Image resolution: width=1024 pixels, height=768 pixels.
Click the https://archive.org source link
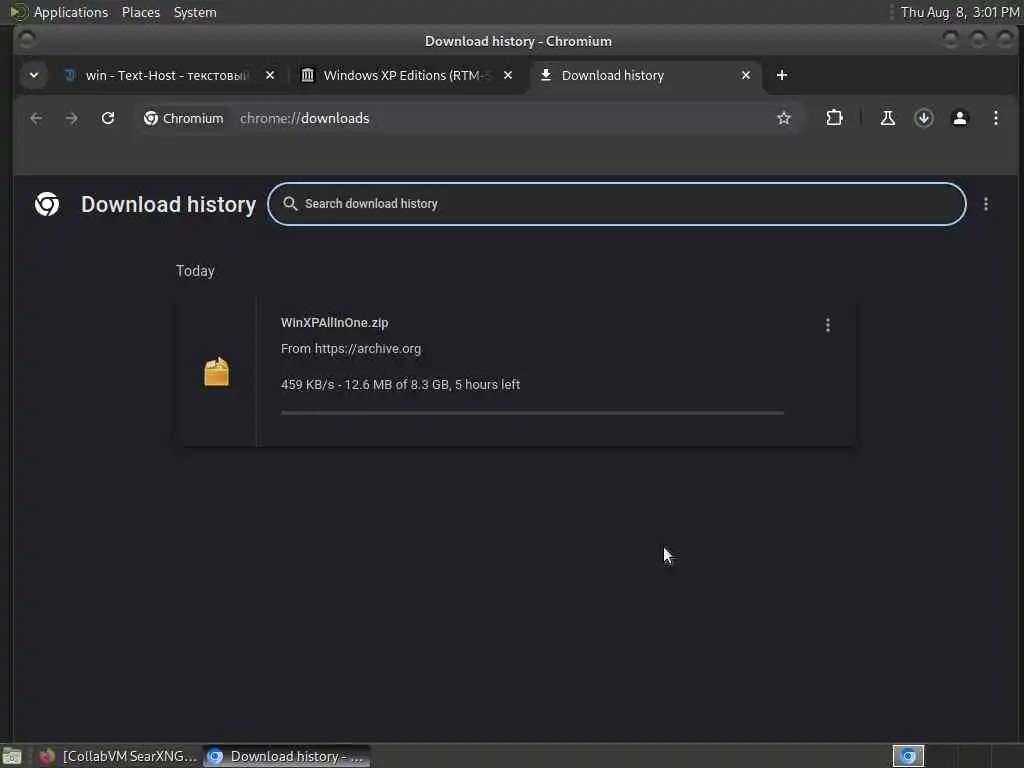pyautogui.click(x=368, y=349)
